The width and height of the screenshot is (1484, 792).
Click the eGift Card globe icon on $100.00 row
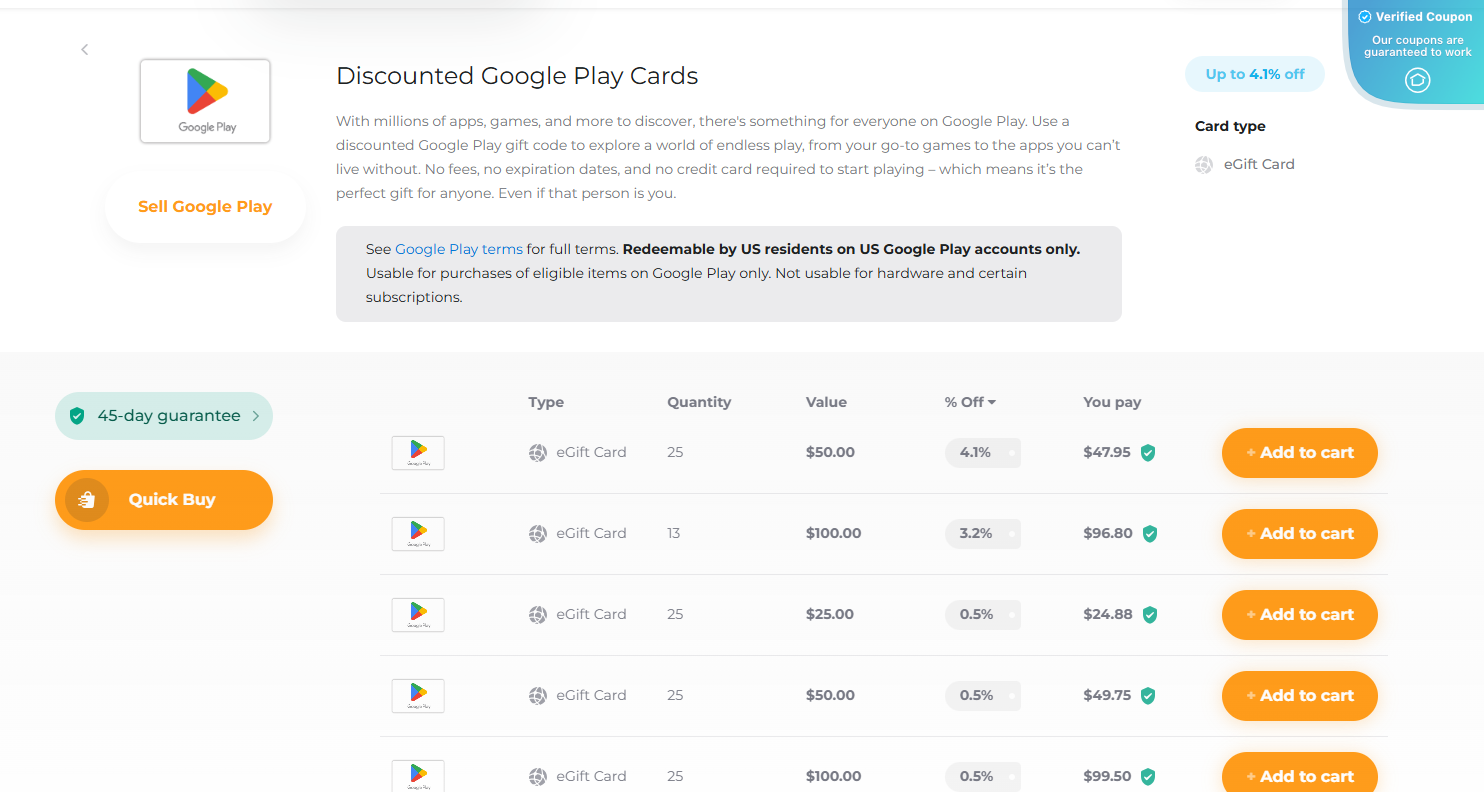537,533
